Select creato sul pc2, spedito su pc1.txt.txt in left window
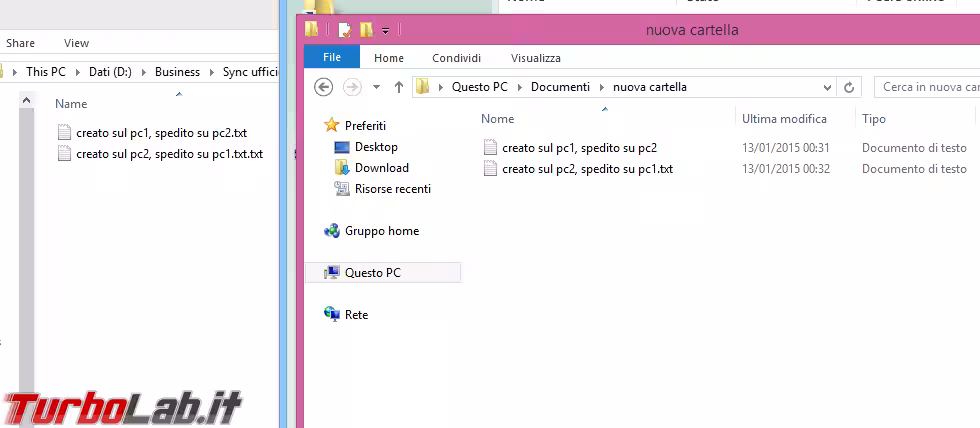The width and height of the screenshot is (980, 428). (169, 154)
